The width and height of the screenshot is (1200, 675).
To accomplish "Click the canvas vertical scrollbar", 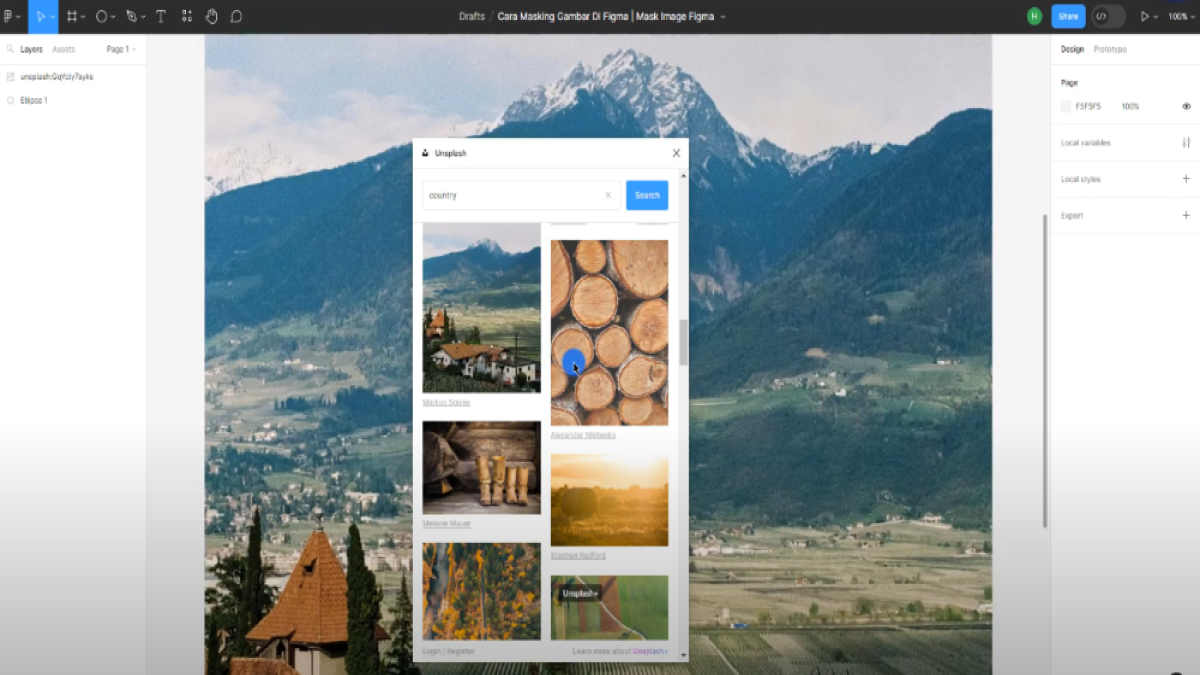I will point(1046,370).
